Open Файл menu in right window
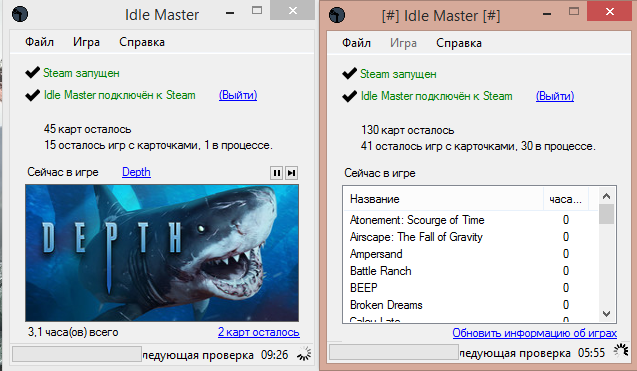 pyautogui.click(x=356, y=43)
